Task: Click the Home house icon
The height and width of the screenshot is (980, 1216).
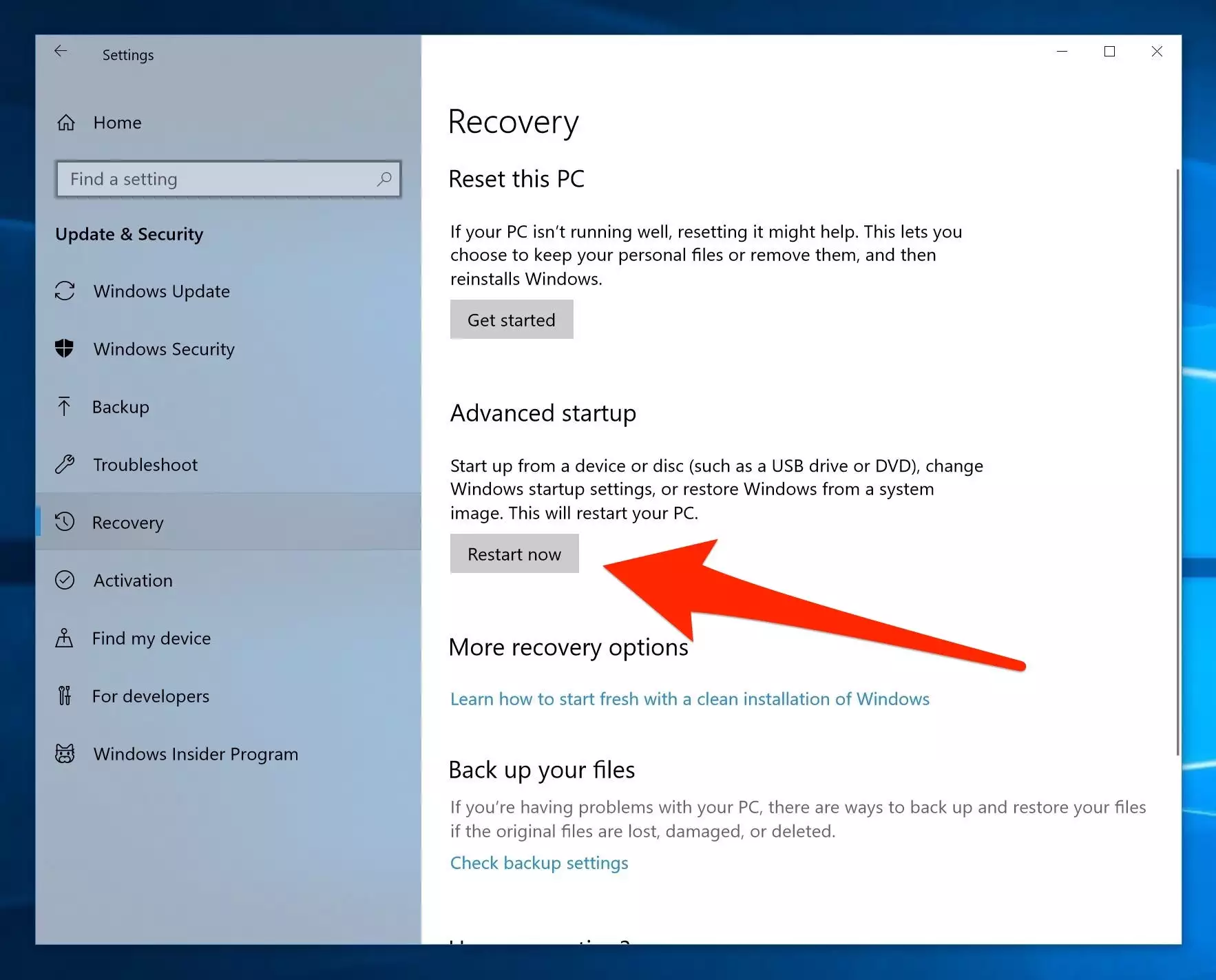Action: (66, 123)
